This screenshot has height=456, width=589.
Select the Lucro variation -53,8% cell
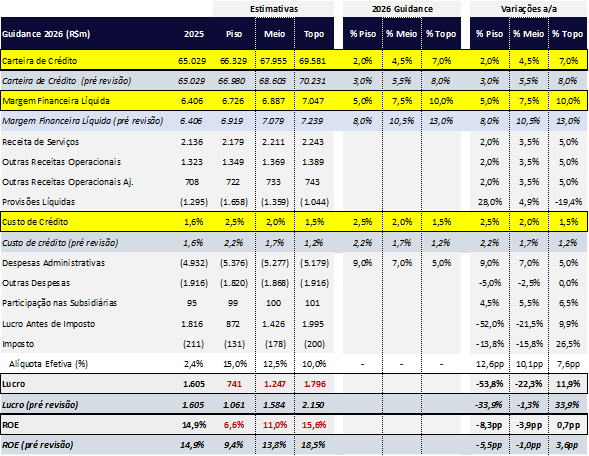489,384
